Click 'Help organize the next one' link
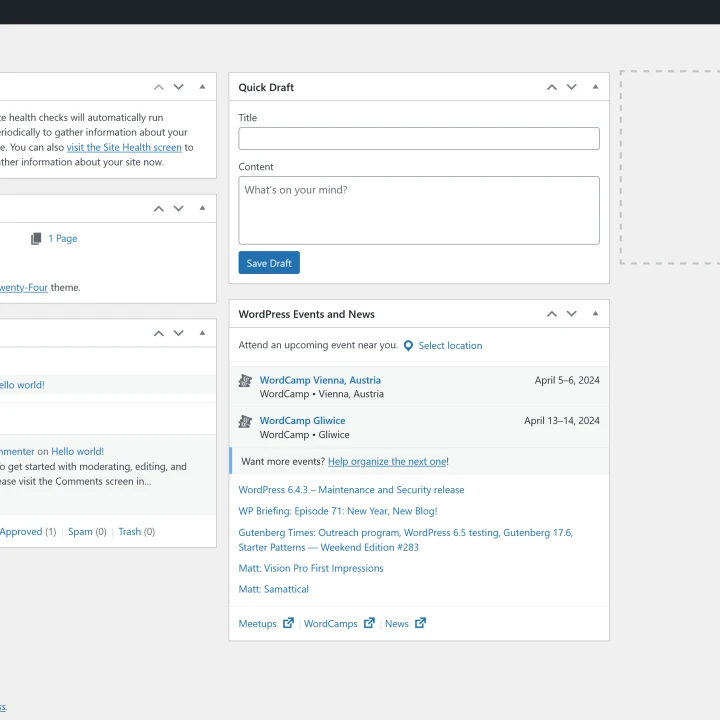The image size is (720, 720). tap(387, 461)
